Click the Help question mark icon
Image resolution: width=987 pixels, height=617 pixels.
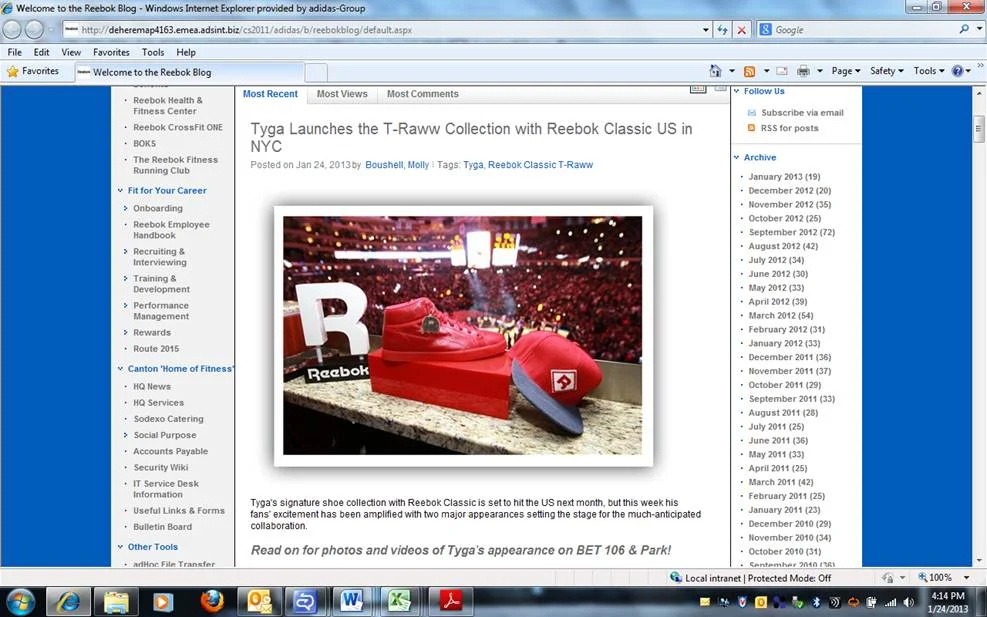coord(957,71)
